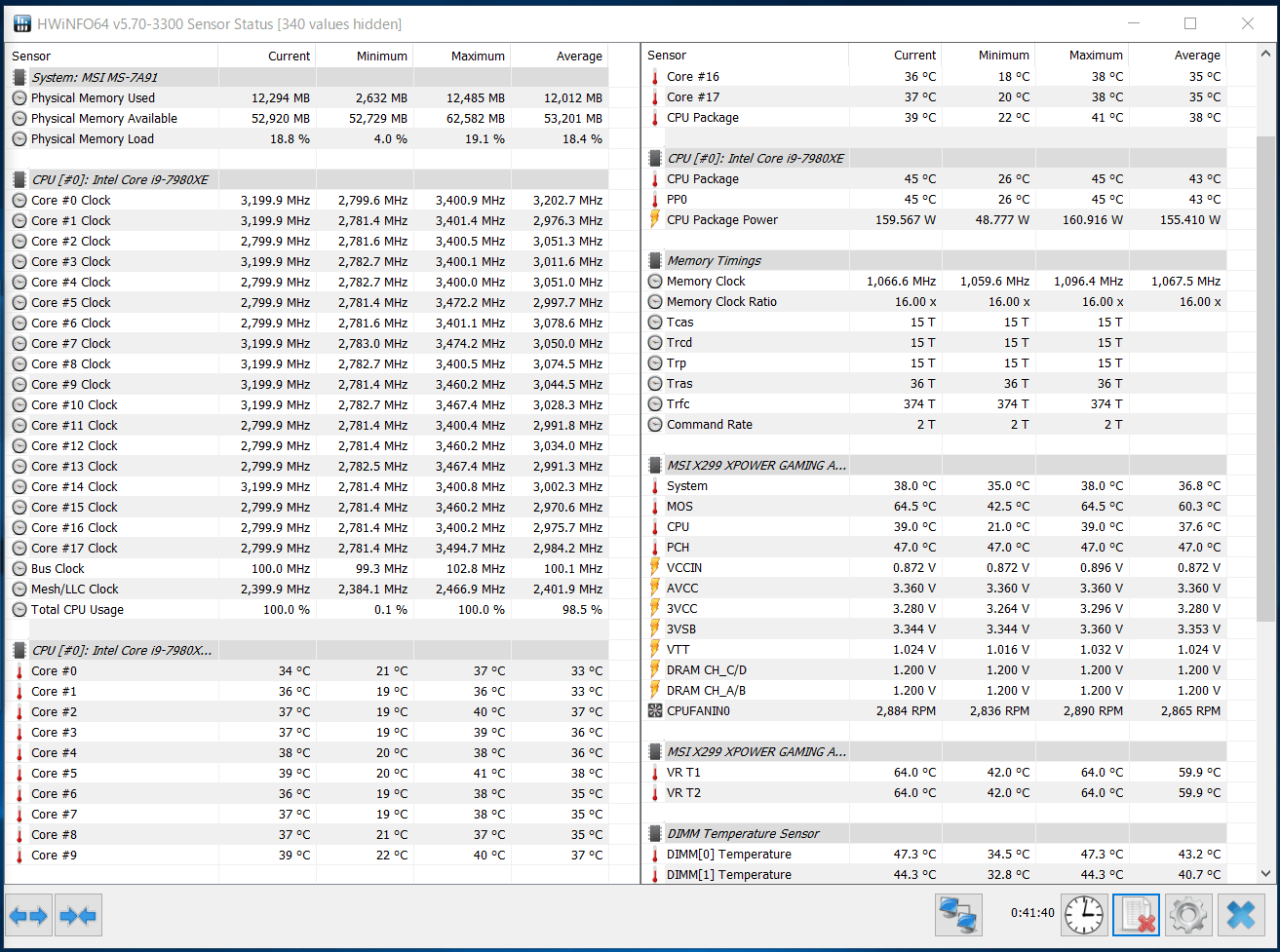Click the CPUFANIN0 fan icon

coord(655,710)
